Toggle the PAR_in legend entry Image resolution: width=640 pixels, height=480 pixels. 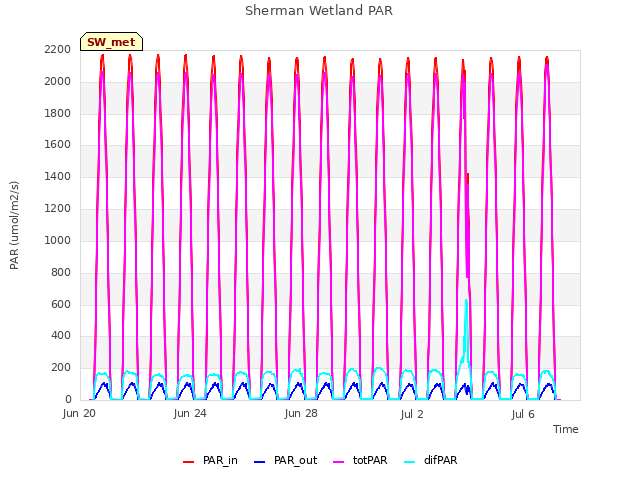point(210,460)
